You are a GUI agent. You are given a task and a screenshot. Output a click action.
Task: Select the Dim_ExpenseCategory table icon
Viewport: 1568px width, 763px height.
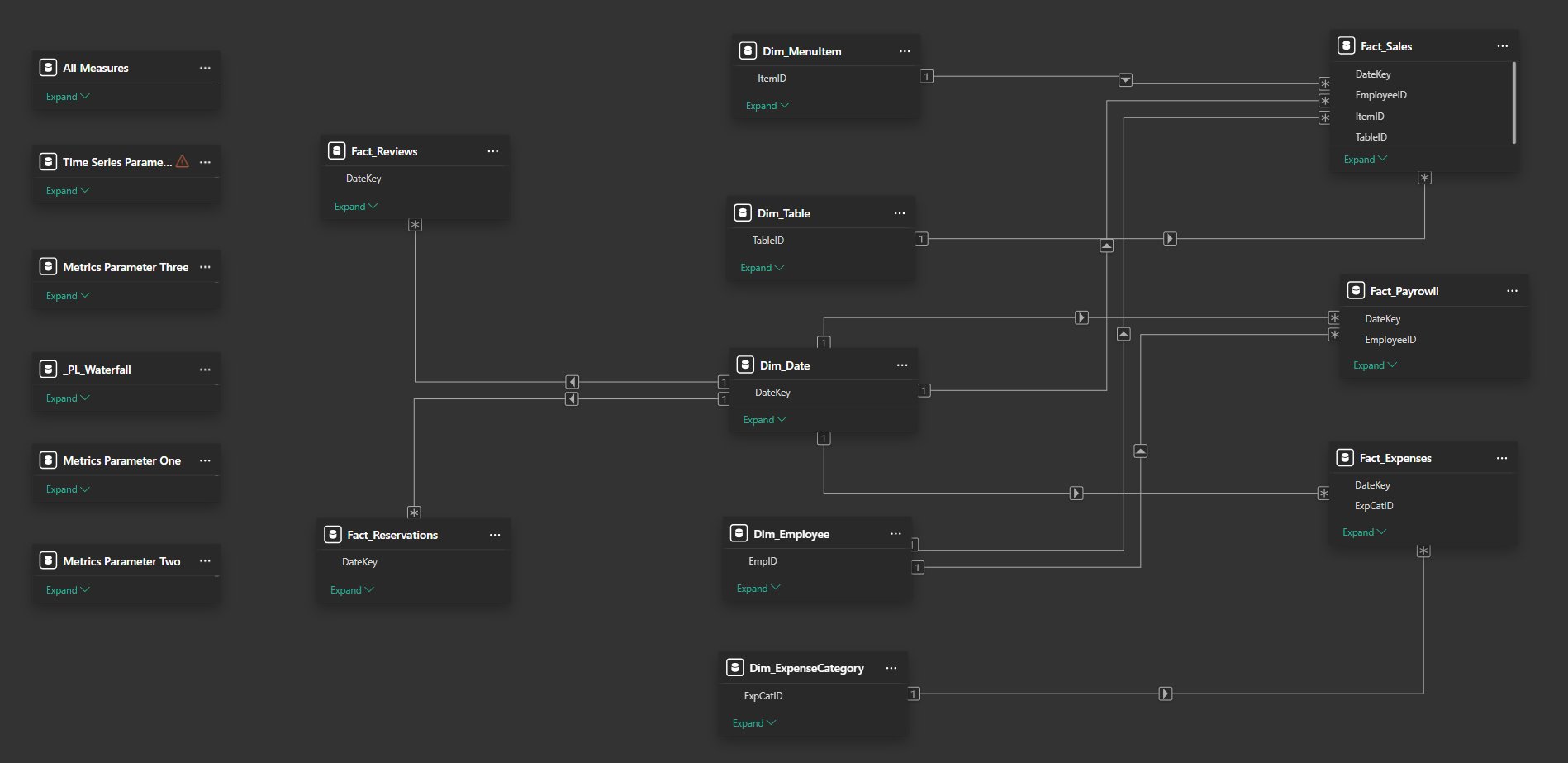pos(734,667)
